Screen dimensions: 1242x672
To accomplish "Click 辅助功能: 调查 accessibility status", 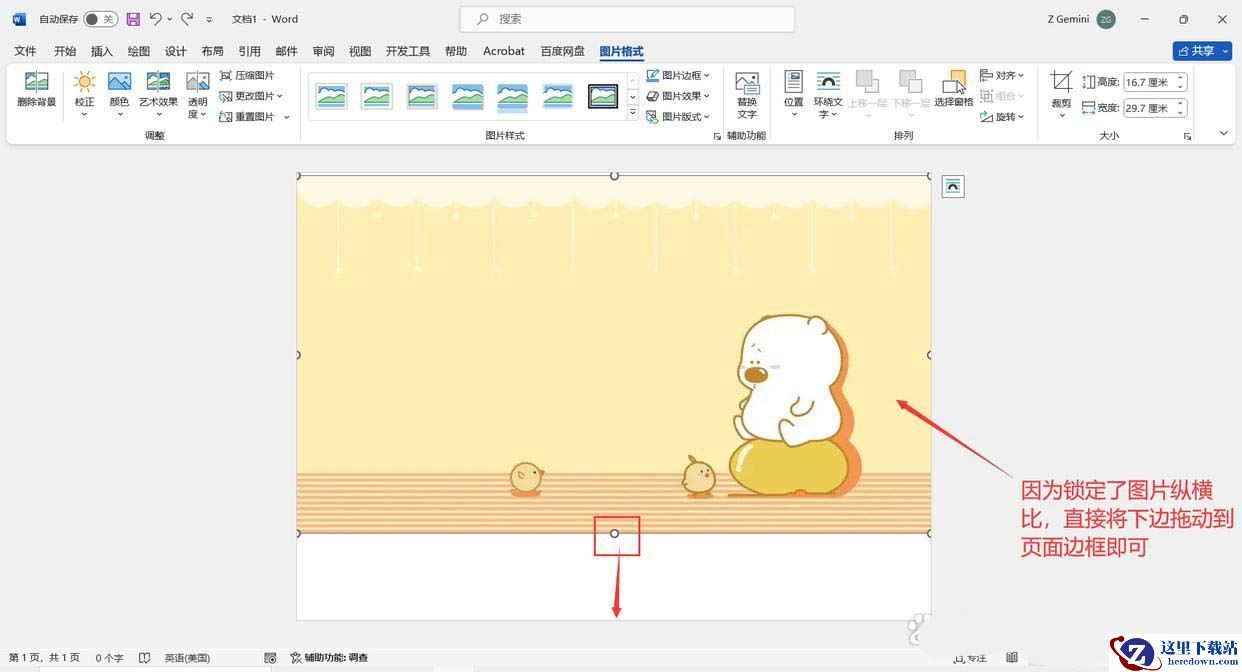I will (x=329, y=658).
